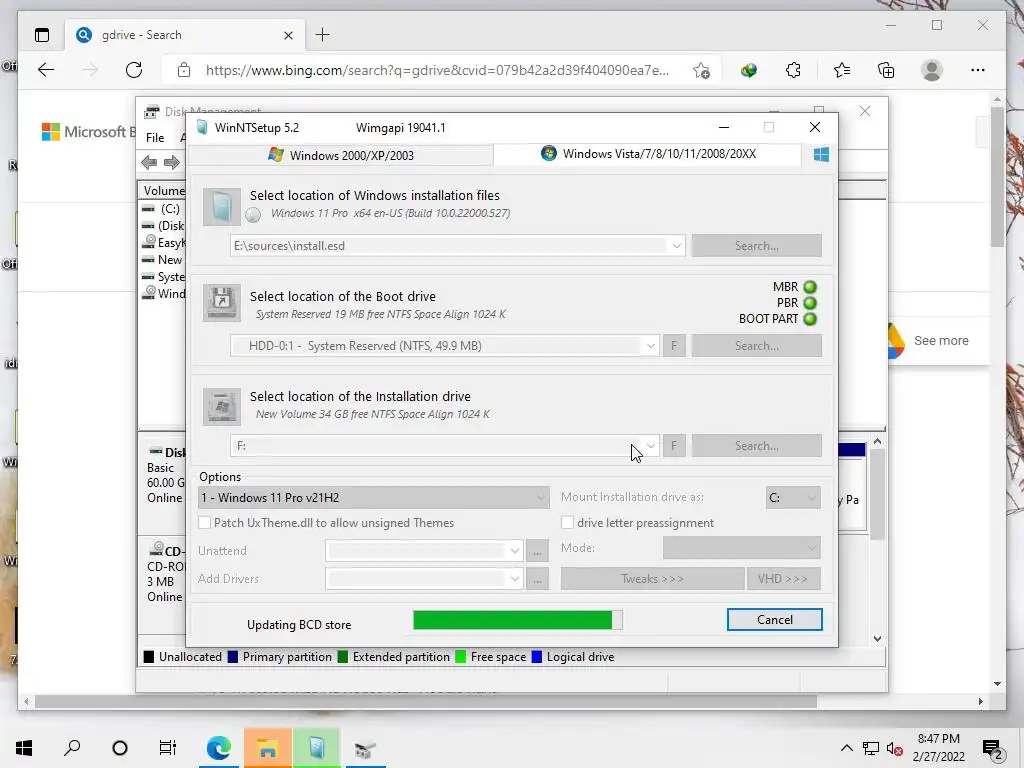Switch to Windows Vista/7/8/10/11/2008/20XX tab

pos(648,154)
